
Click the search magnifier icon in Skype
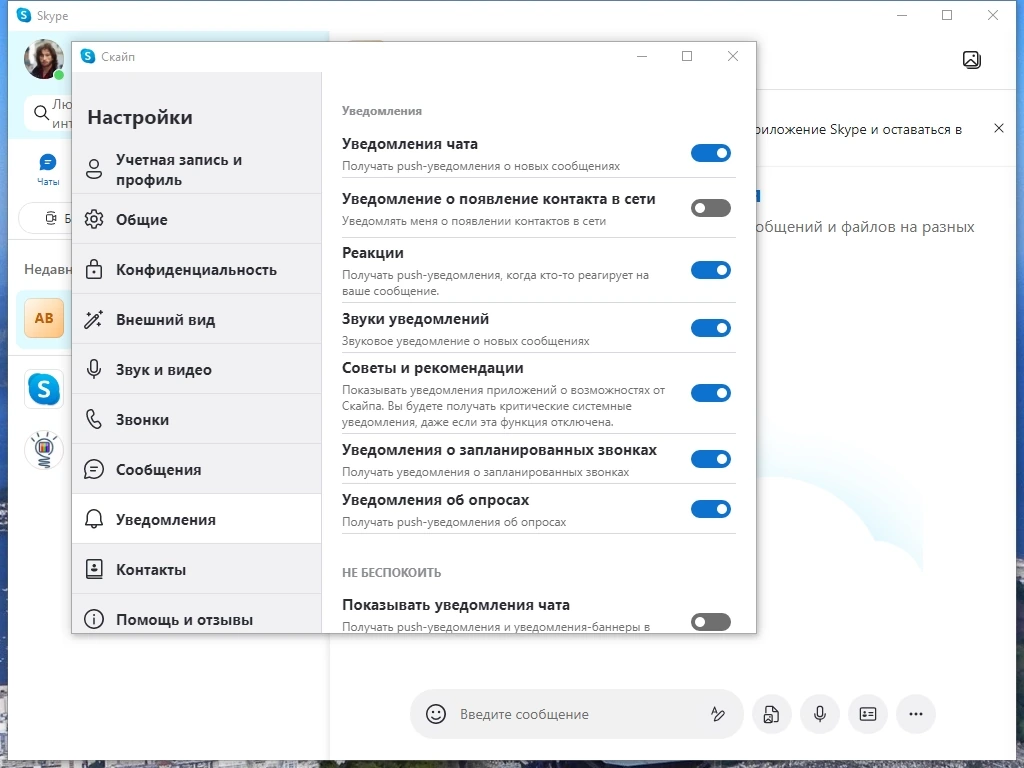coord(41,112)
